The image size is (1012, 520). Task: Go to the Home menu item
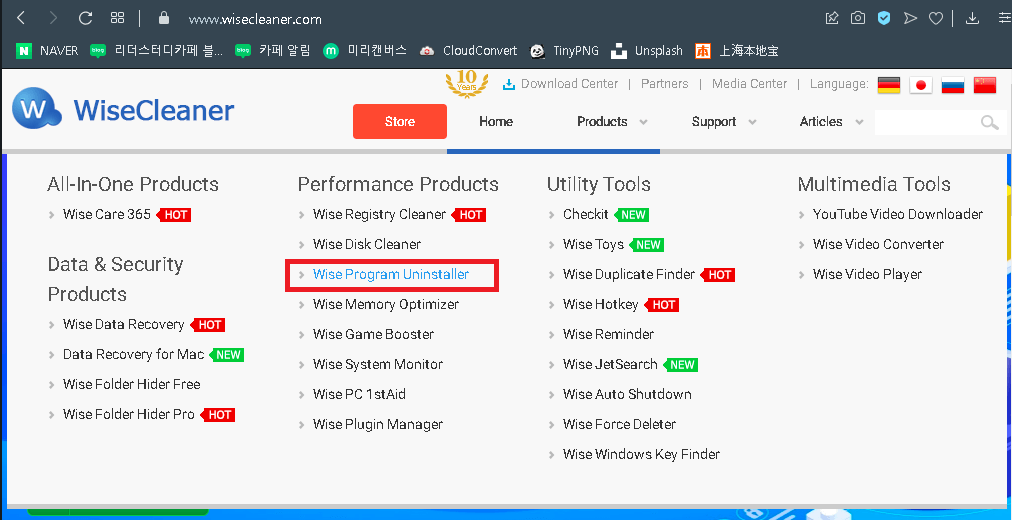coord(496,121)
